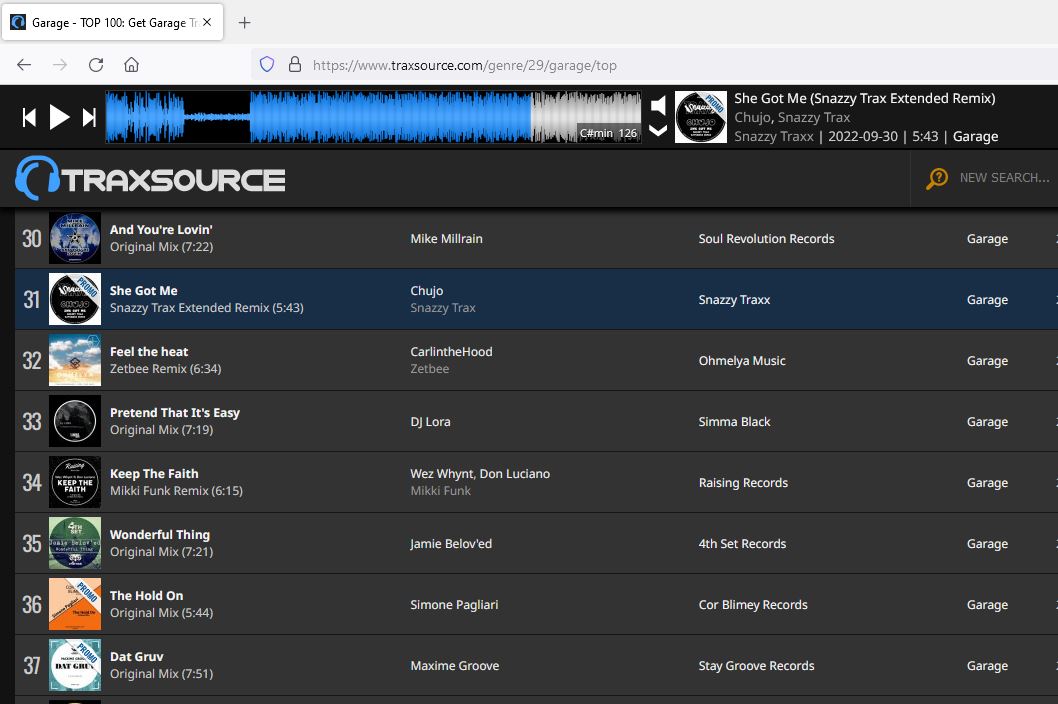Open a new browser tab
This screenshot has width=1058, height=704.
click(x=244, y=23)
